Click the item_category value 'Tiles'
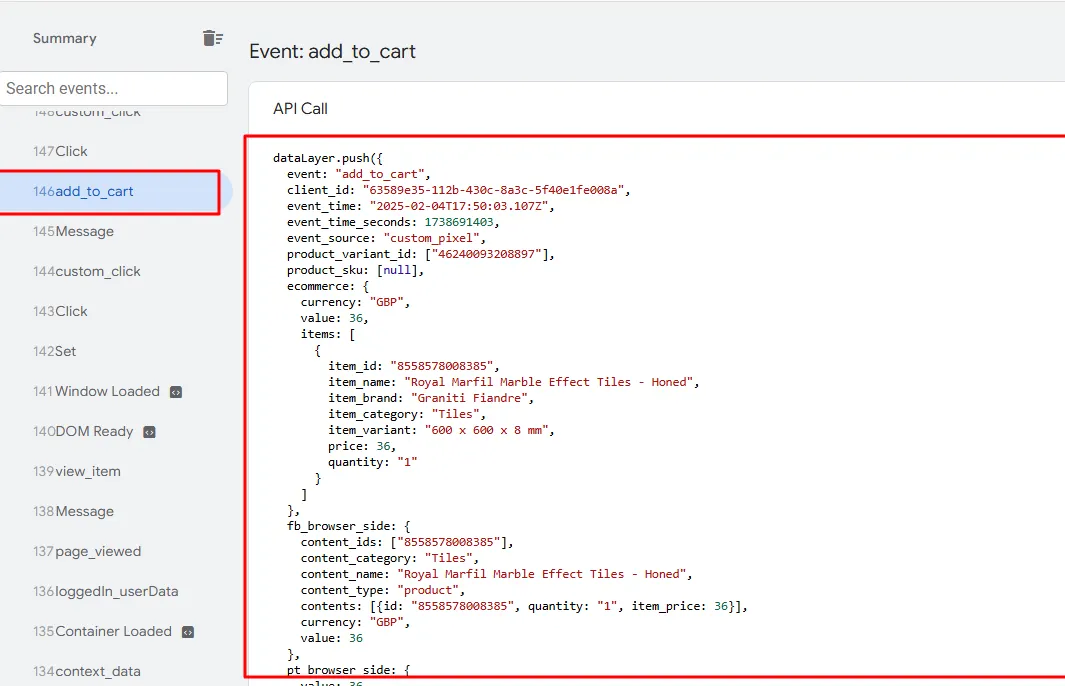1065x686 pixels. 455,414
